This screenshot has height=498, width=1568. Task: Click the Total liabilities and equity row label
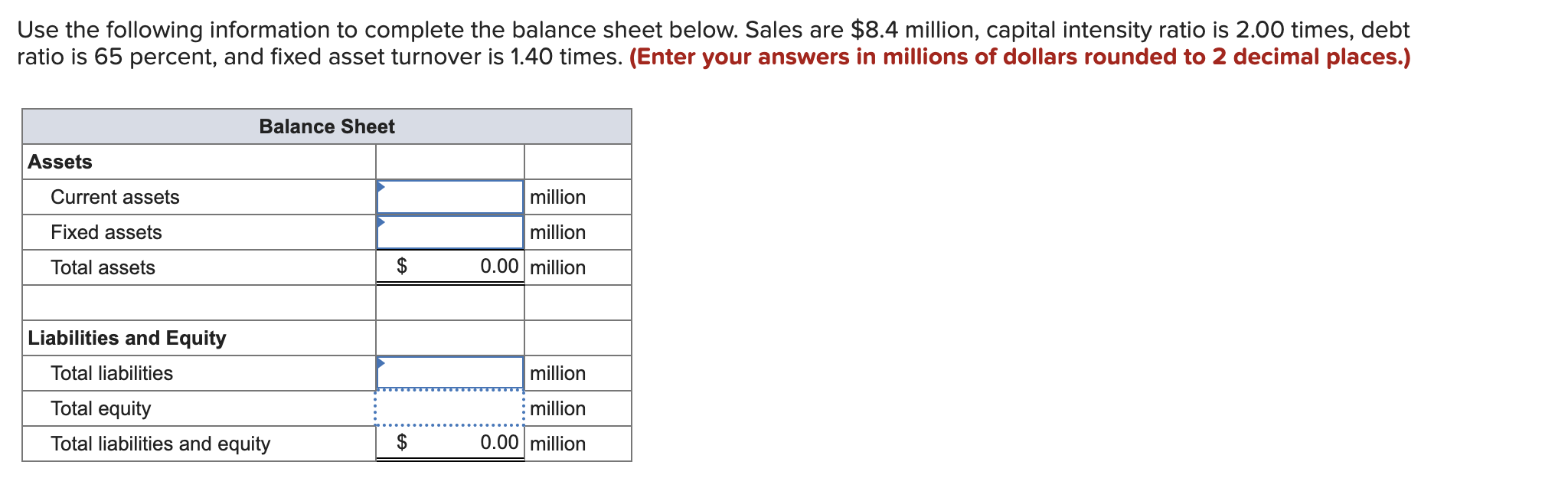[x=161, y=443]
